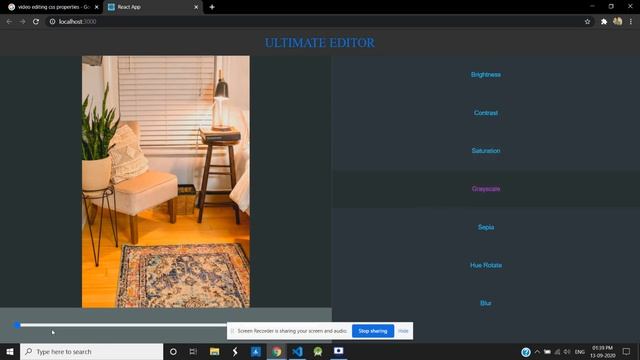Bookmark this page with star icon
The image size is (640, 360).
(x=587, y=21)
